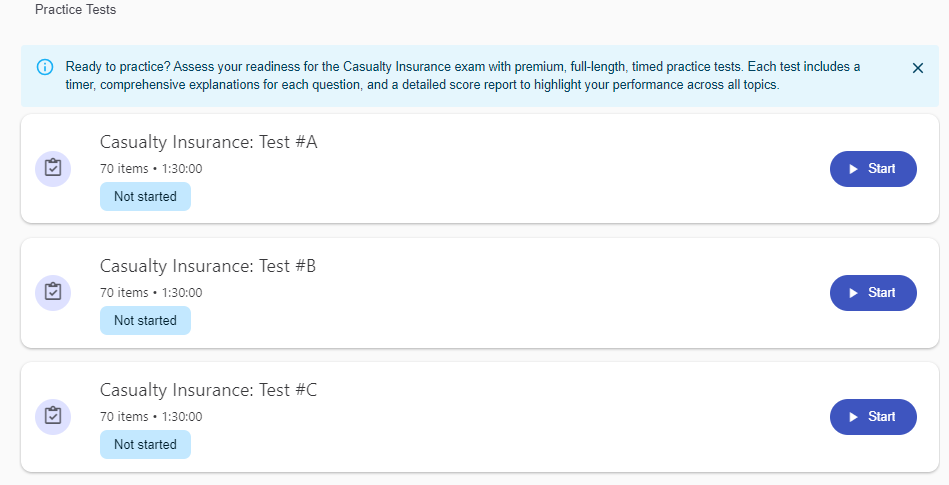Click Test #A's 70 items duration text

tap(151, 169)
